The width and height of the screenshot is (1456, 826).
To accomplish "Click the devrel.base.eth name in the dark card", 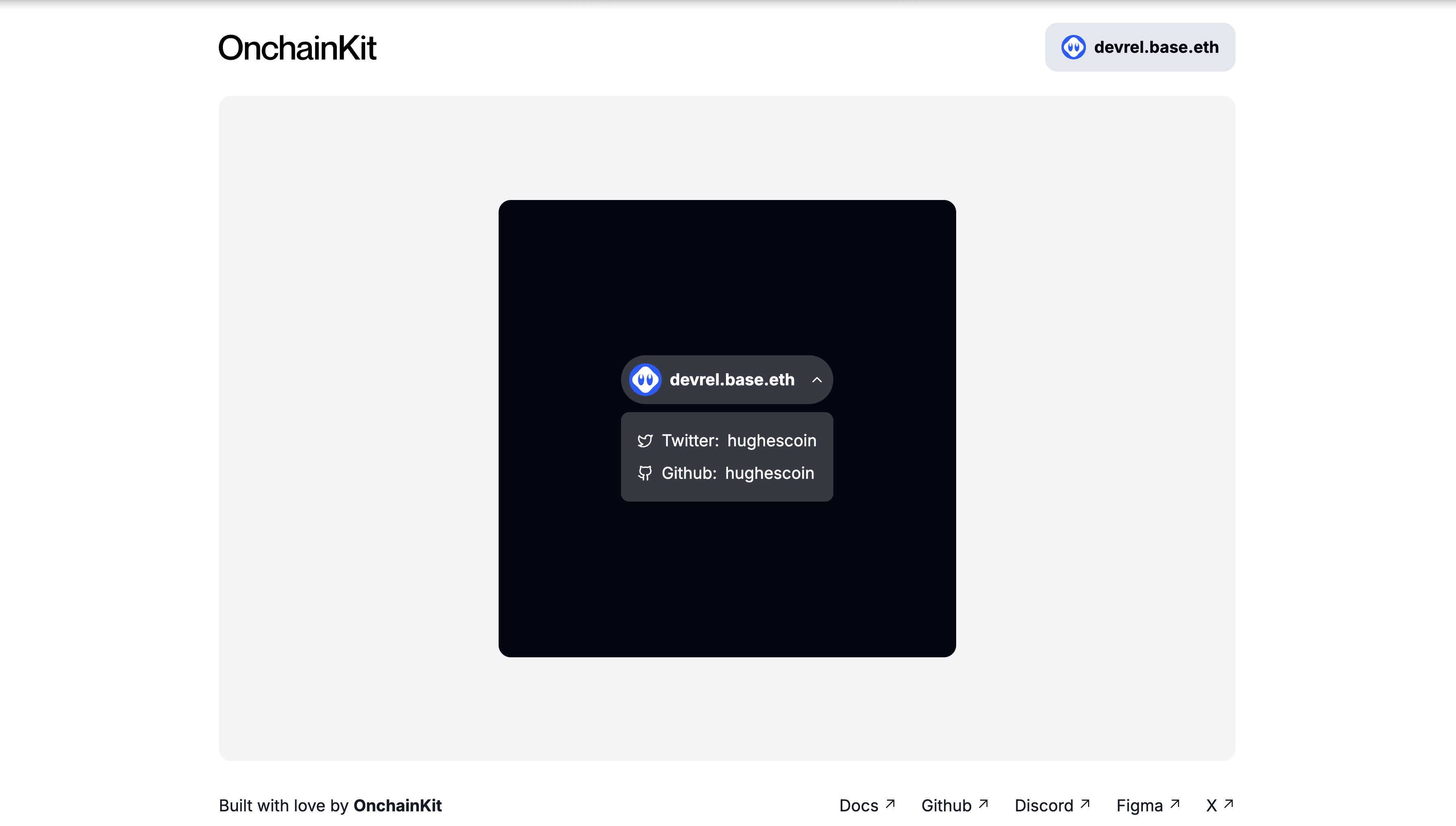I will (732, 380).
